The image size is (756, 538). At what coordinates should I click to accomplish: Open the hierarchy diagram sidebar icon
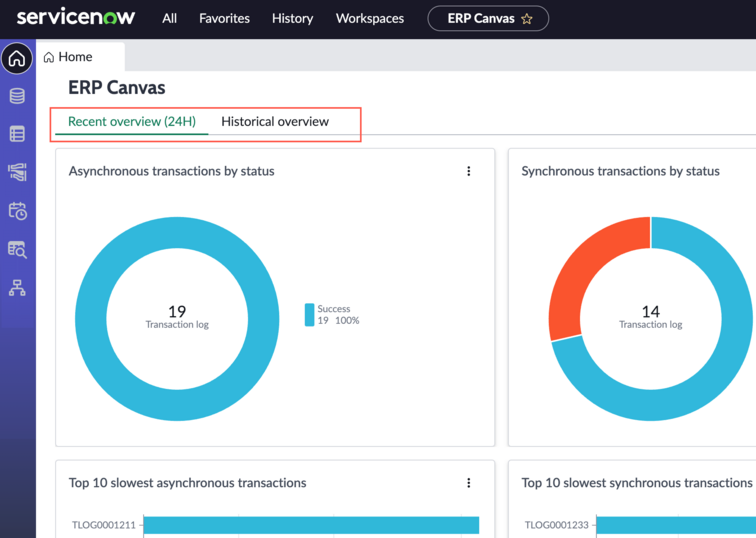(17, 288)
